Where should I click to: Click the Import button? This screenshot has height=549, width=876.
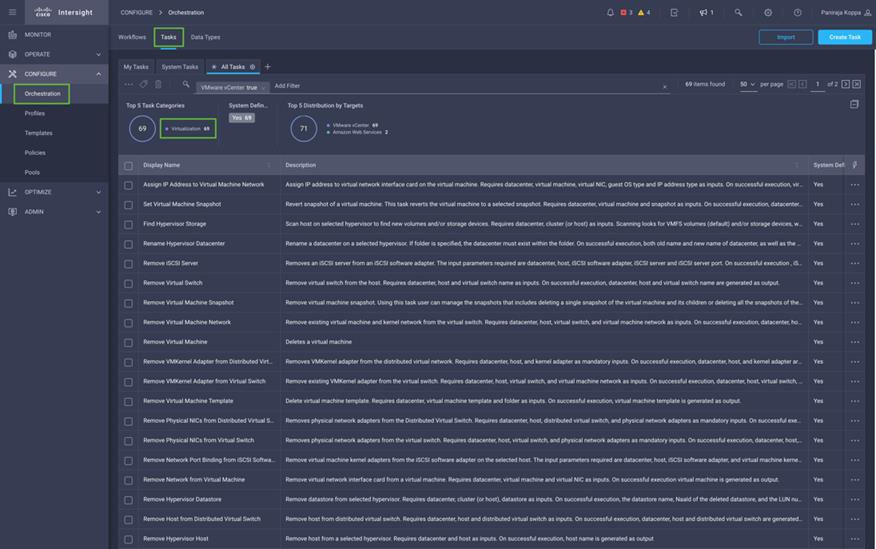pos(785,37)
